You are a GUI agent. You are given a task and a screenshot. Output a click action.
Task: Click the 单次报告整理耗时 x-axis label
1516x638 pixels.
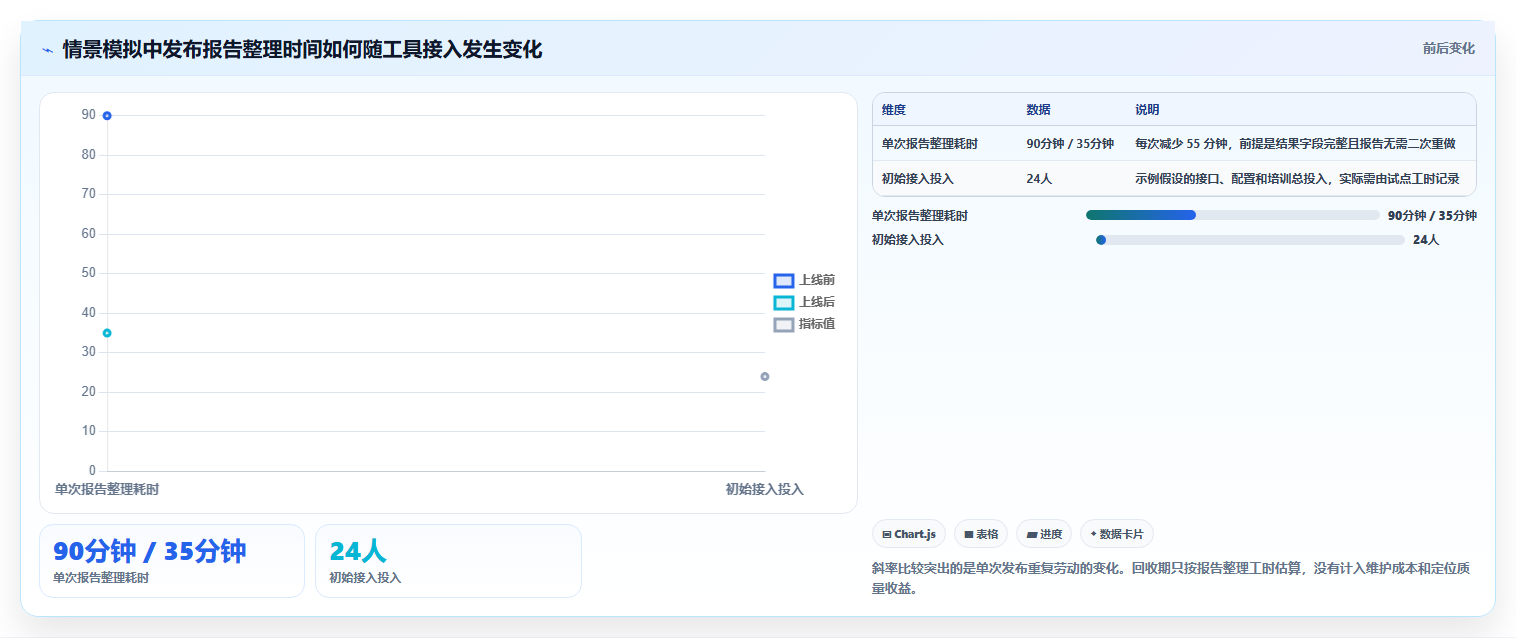pyautogui.click(x=107, y=489)
